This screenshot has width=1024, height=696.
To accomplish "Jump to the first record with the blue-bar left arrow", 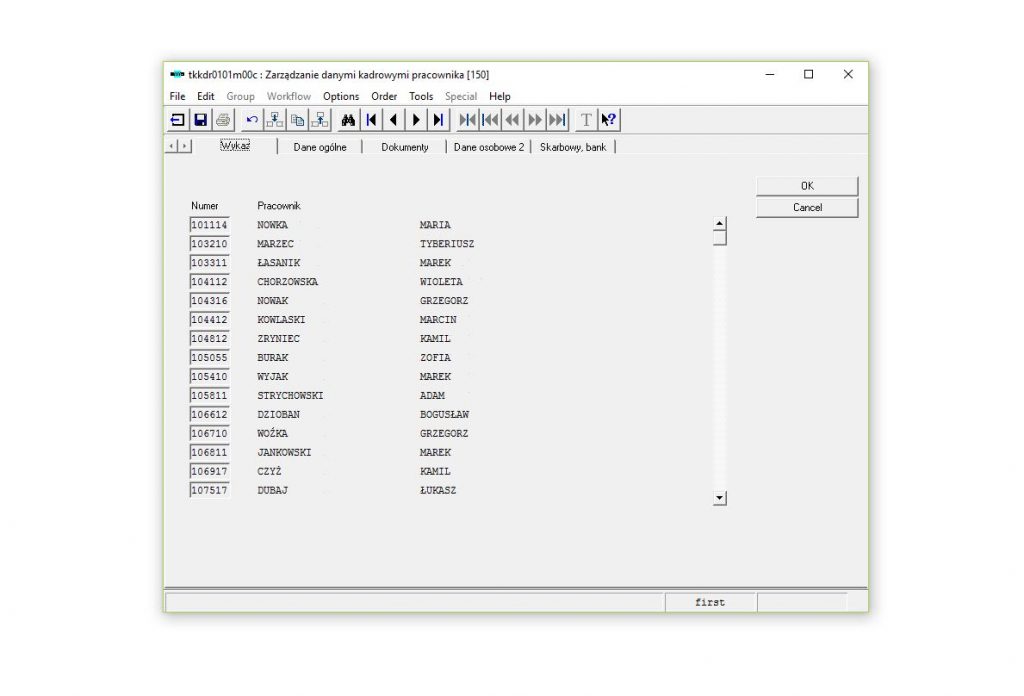I will click(372, 120).
